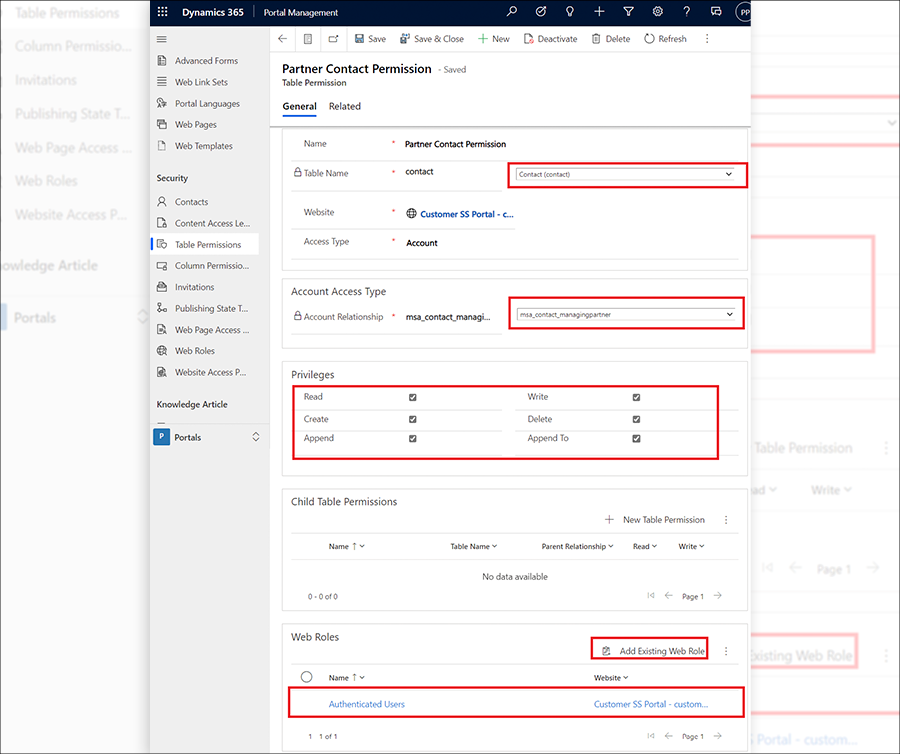
Task: Click the Access Type field showing Account
Action: click(422, 243)
